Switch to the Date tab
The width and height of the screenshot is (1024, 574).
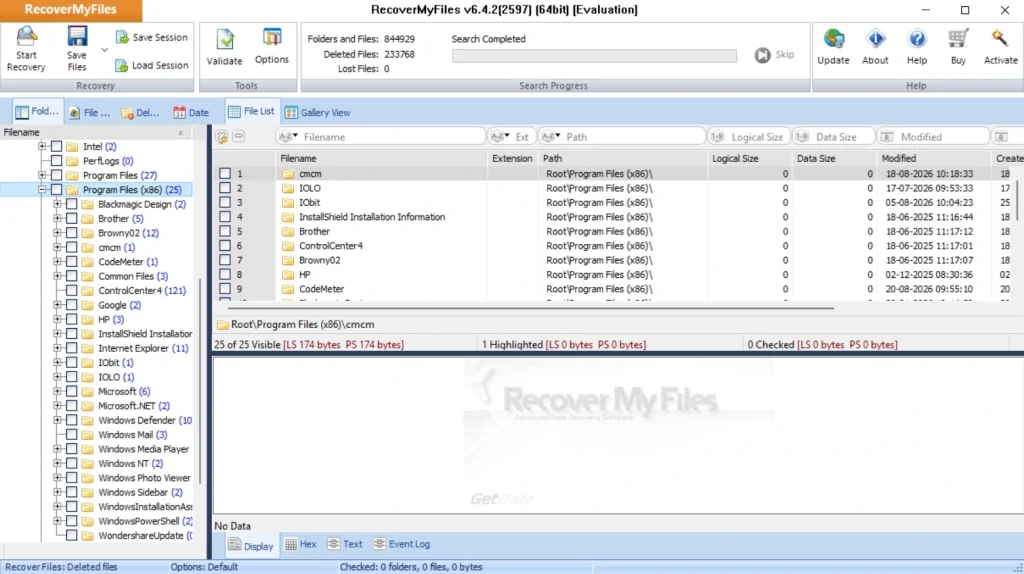(191, 112)
